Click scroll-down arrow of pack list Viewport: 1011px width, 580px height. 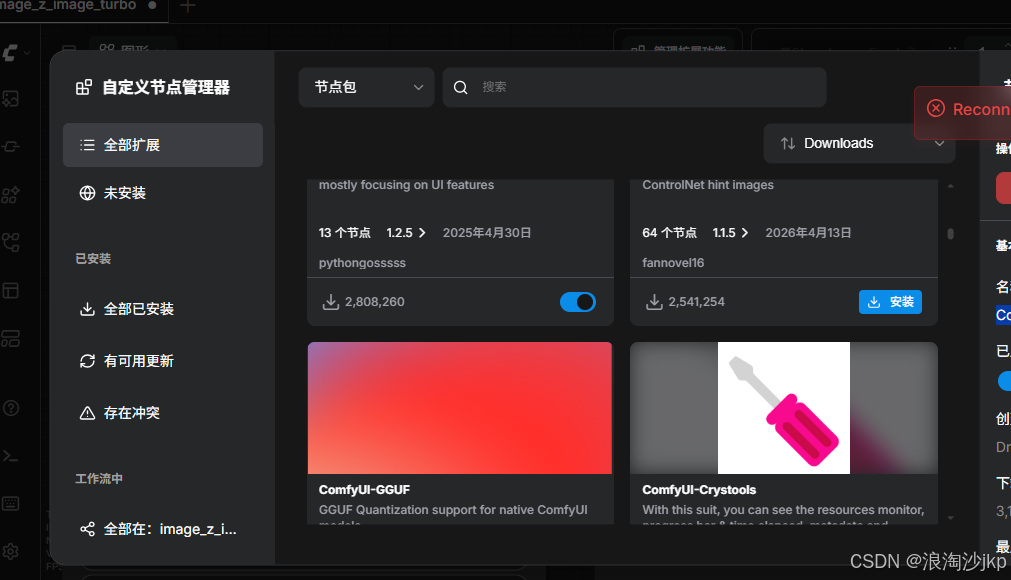(950, 517)
